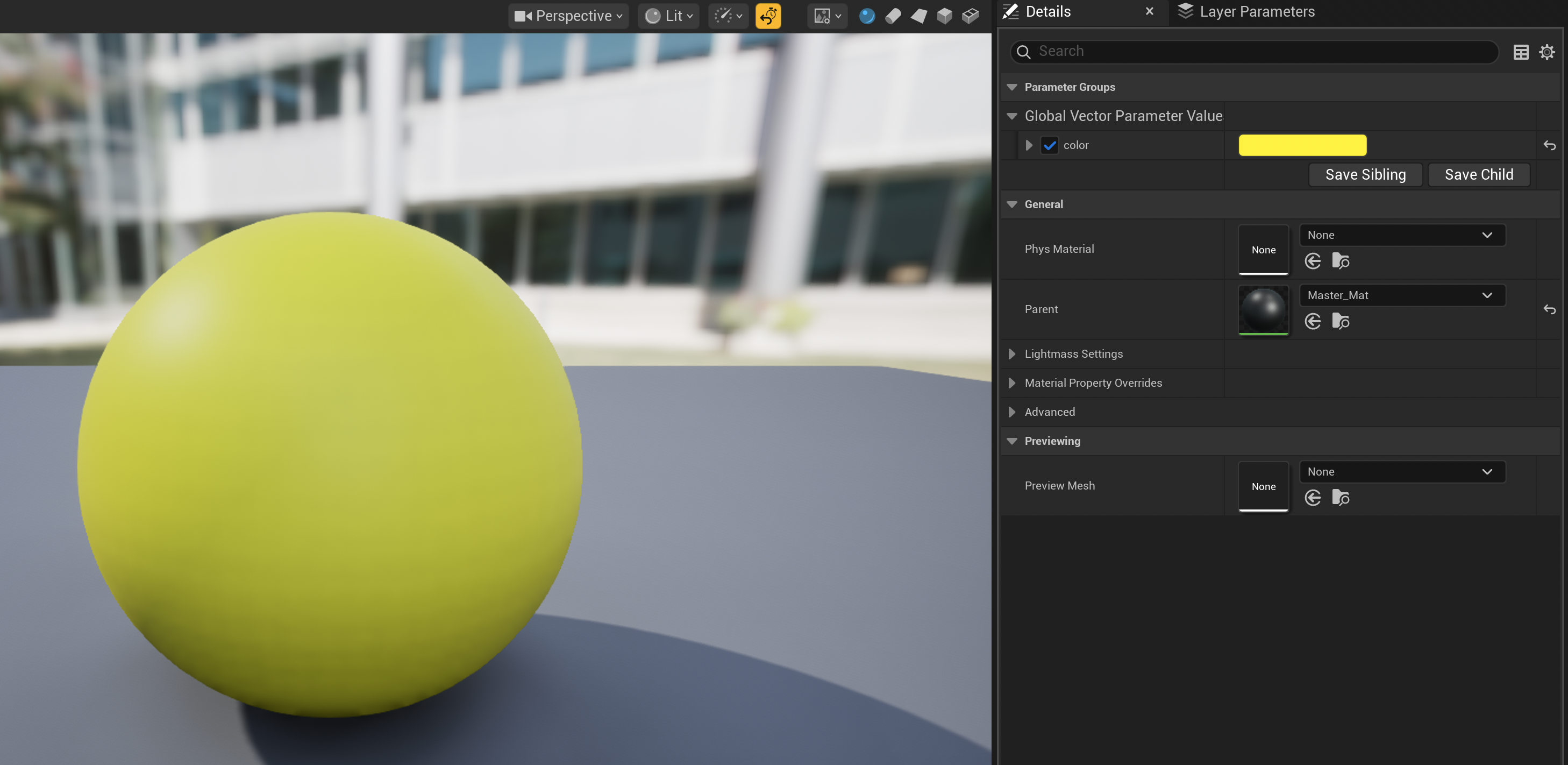The image size is (1568, 765).
Task: Expand Material Property Overrides row
Action: tap(1011, 383)
